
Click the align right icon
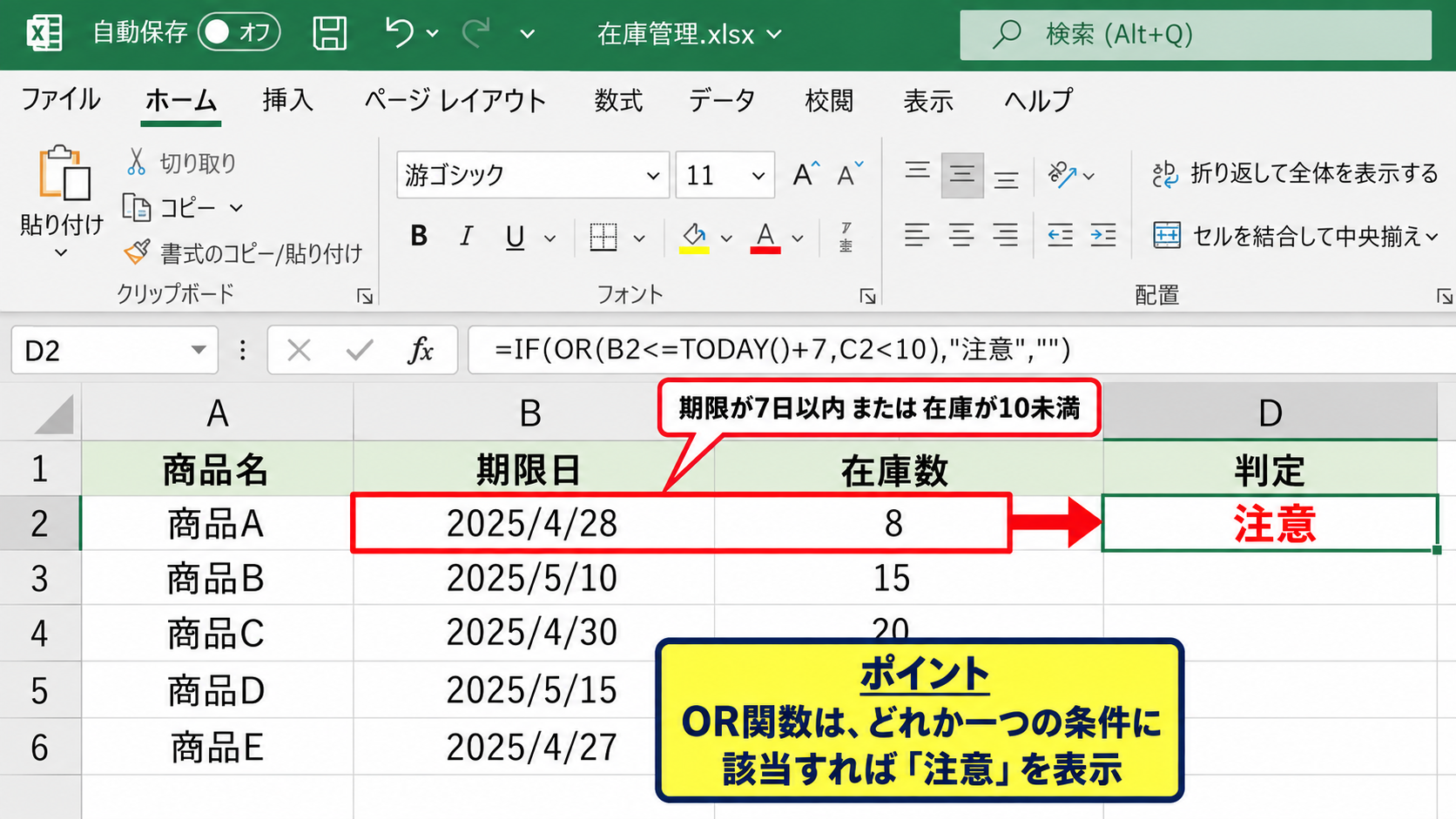pyautogui.click(x=1006, y=235)
